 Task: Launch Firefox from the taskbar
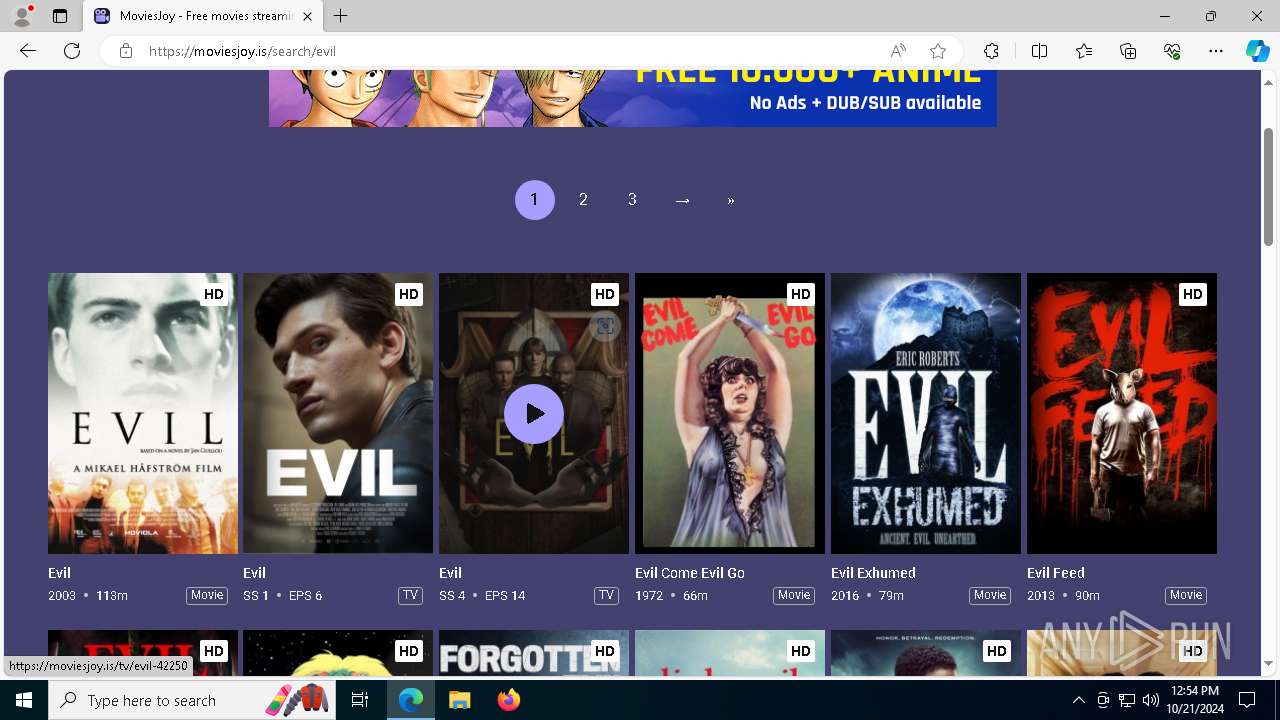pos(508,700)
